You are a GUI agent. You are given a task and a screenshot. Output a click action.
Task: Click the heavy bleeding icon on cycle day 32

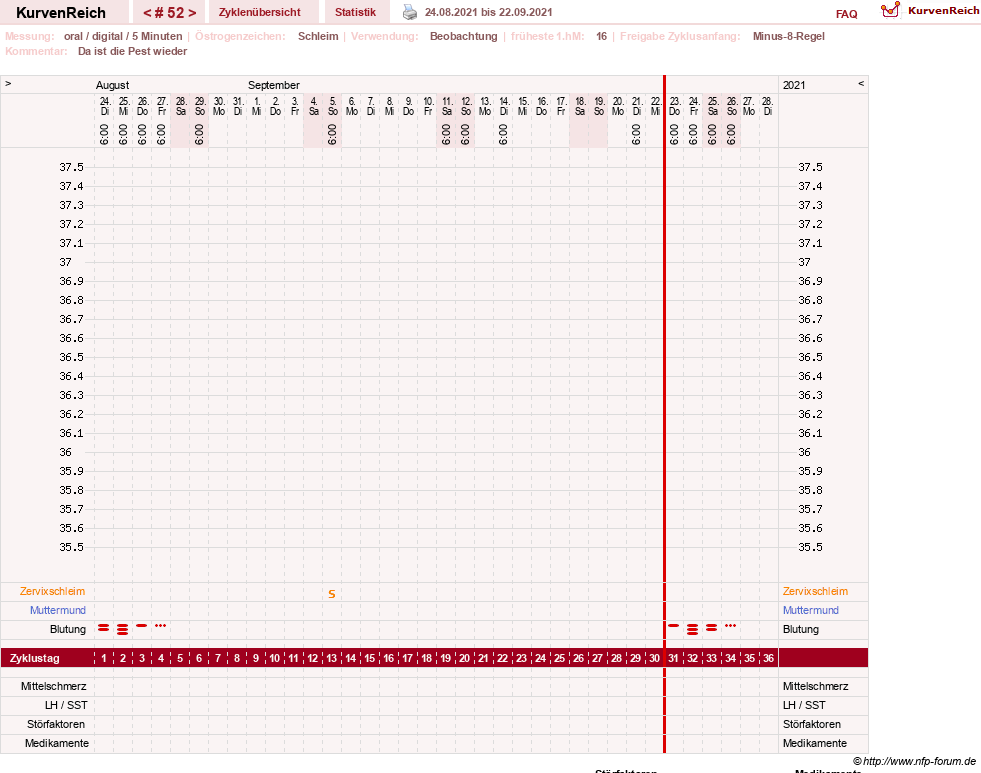692,629
